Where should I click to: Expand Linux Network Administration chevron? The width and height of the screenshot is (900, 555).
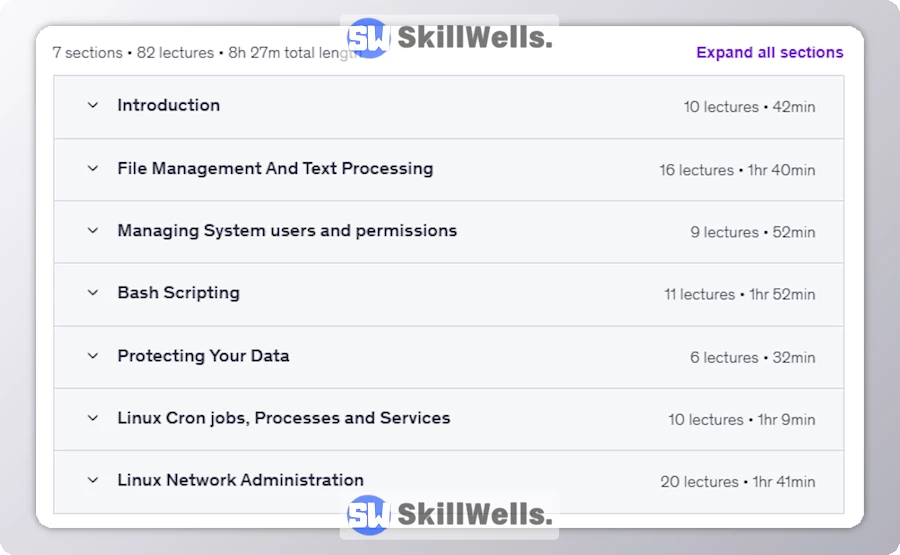tap(93, 480)
